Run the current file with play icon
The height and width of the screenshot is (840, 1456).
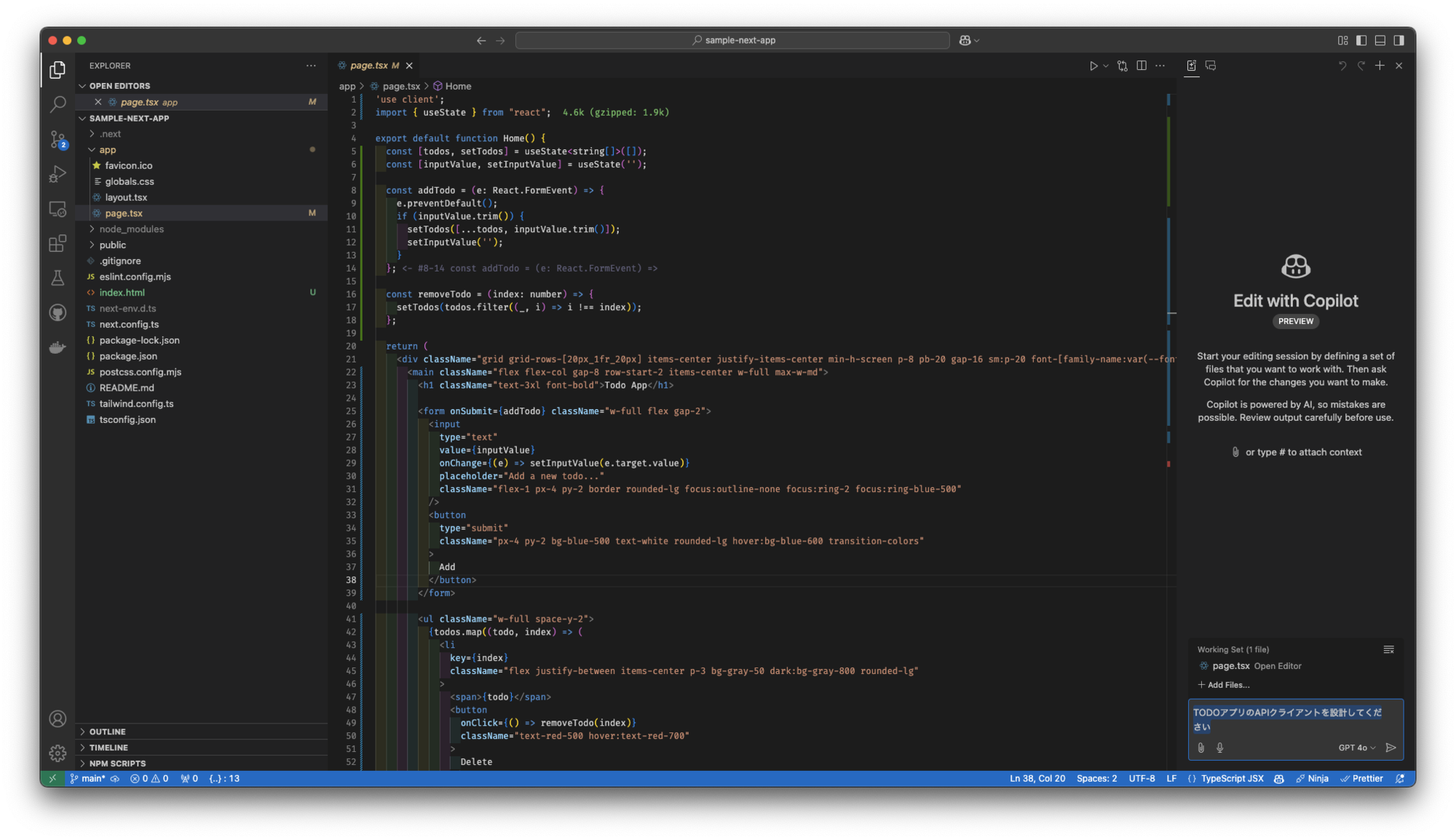click(x=1093, y=66)
